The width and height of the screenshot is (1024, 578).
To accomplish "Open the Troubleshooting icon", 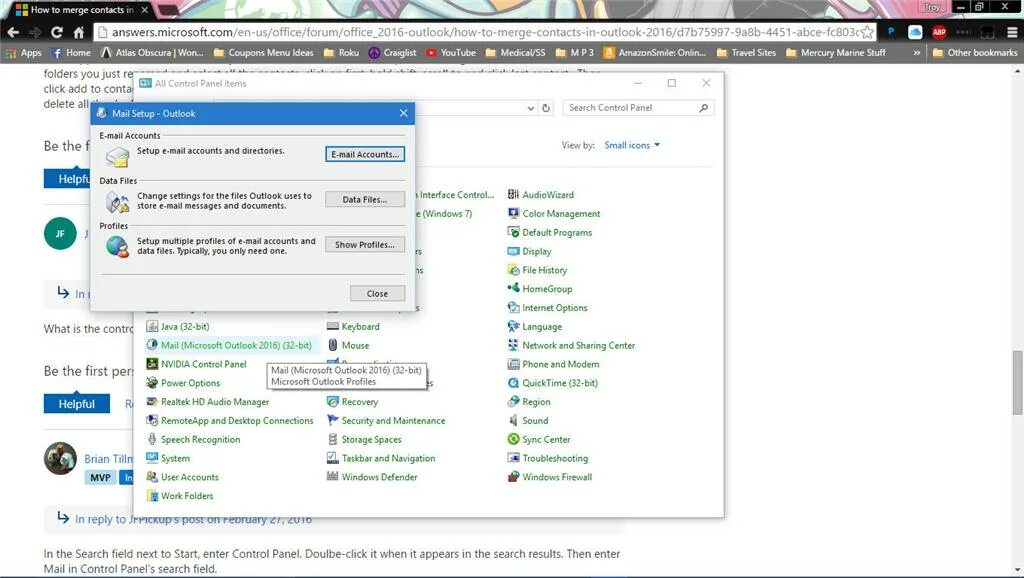I will coord(548,458).
